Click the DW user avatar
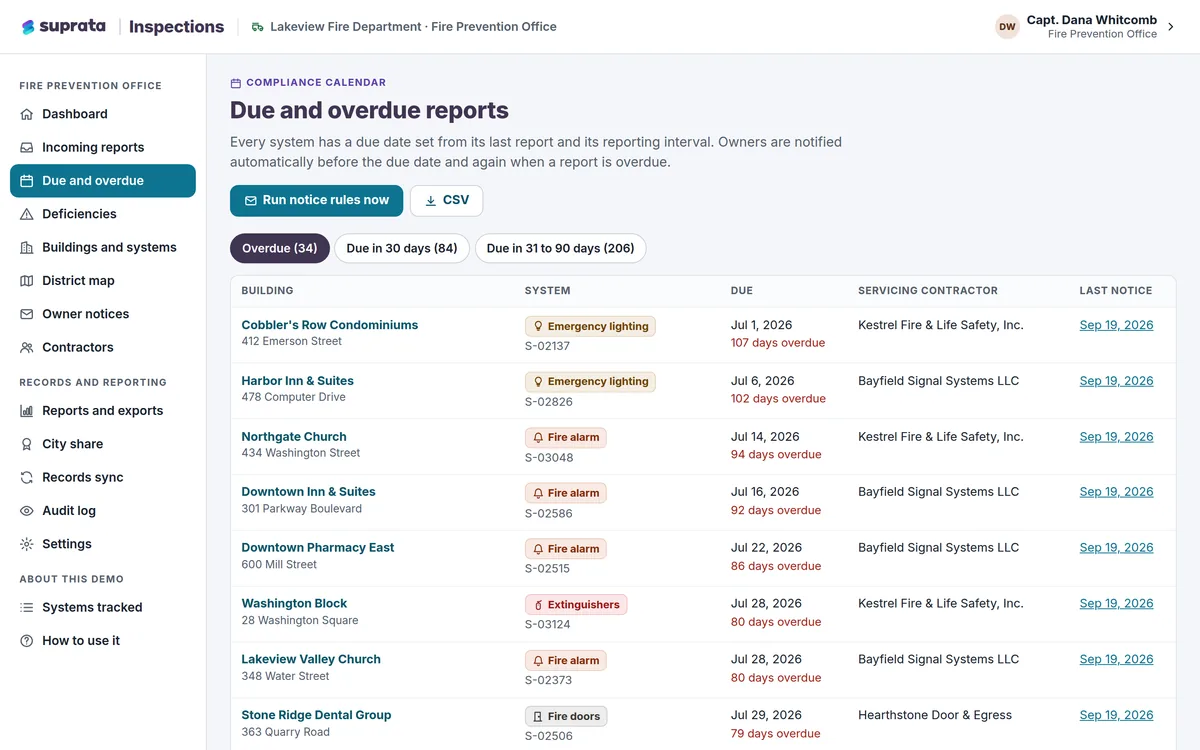The image size is (1200, 750). (1007, 27)
